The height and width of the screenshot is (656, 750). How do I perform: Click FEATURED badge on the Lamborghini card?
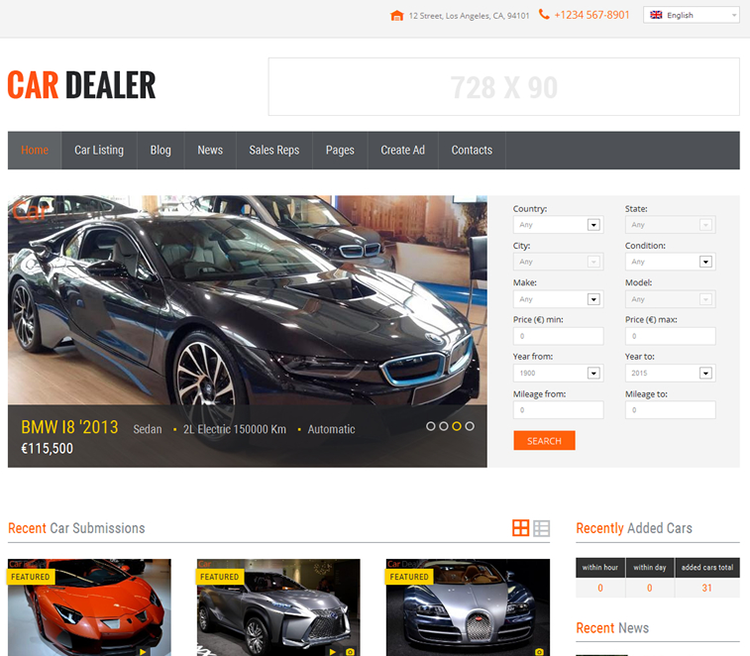[31, 577]
